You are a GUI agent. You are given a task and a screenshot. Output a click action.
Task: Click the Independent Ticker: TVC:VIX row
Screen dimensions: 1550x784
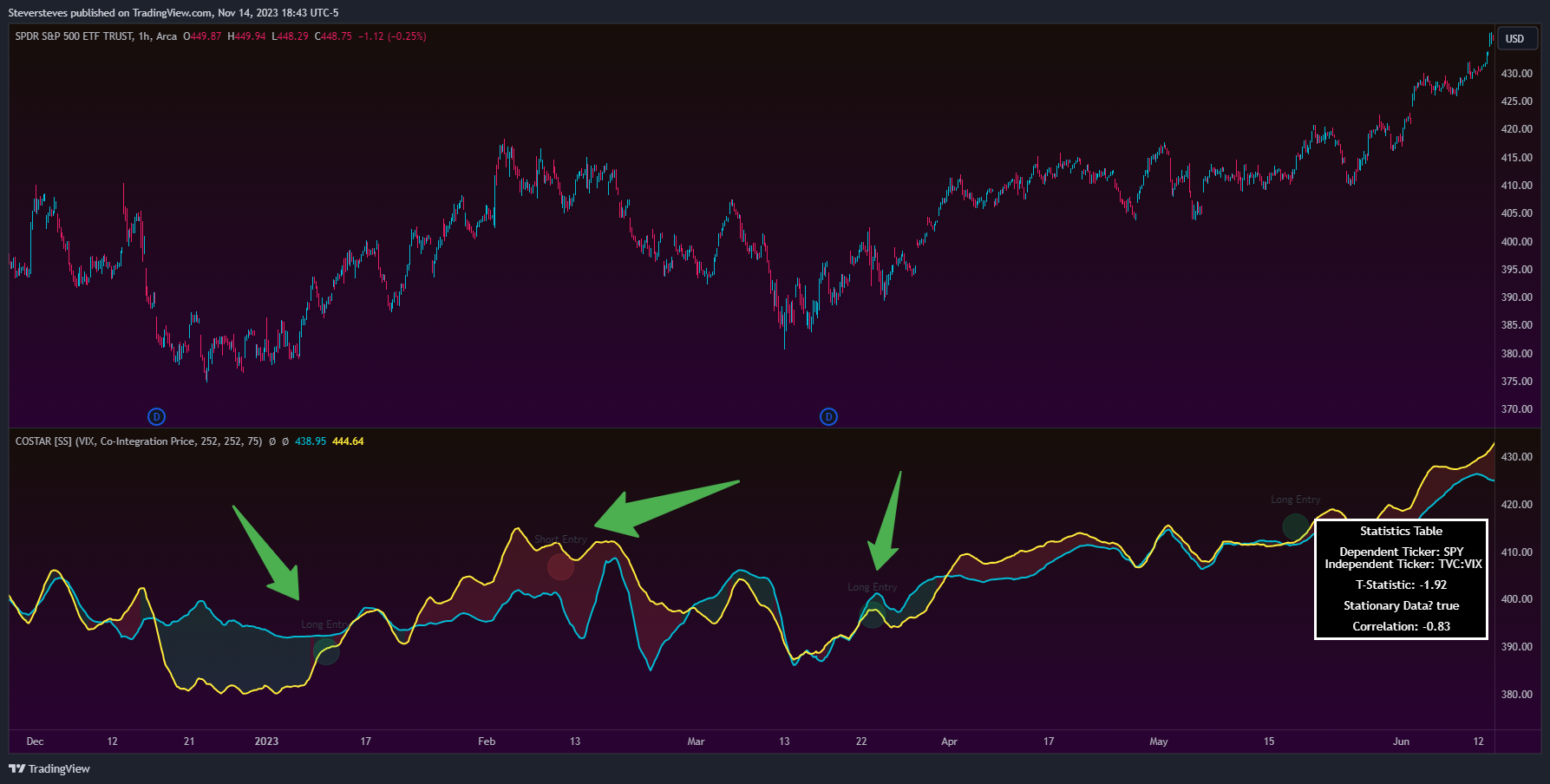pyautogui.click(x=1403, y=564)
